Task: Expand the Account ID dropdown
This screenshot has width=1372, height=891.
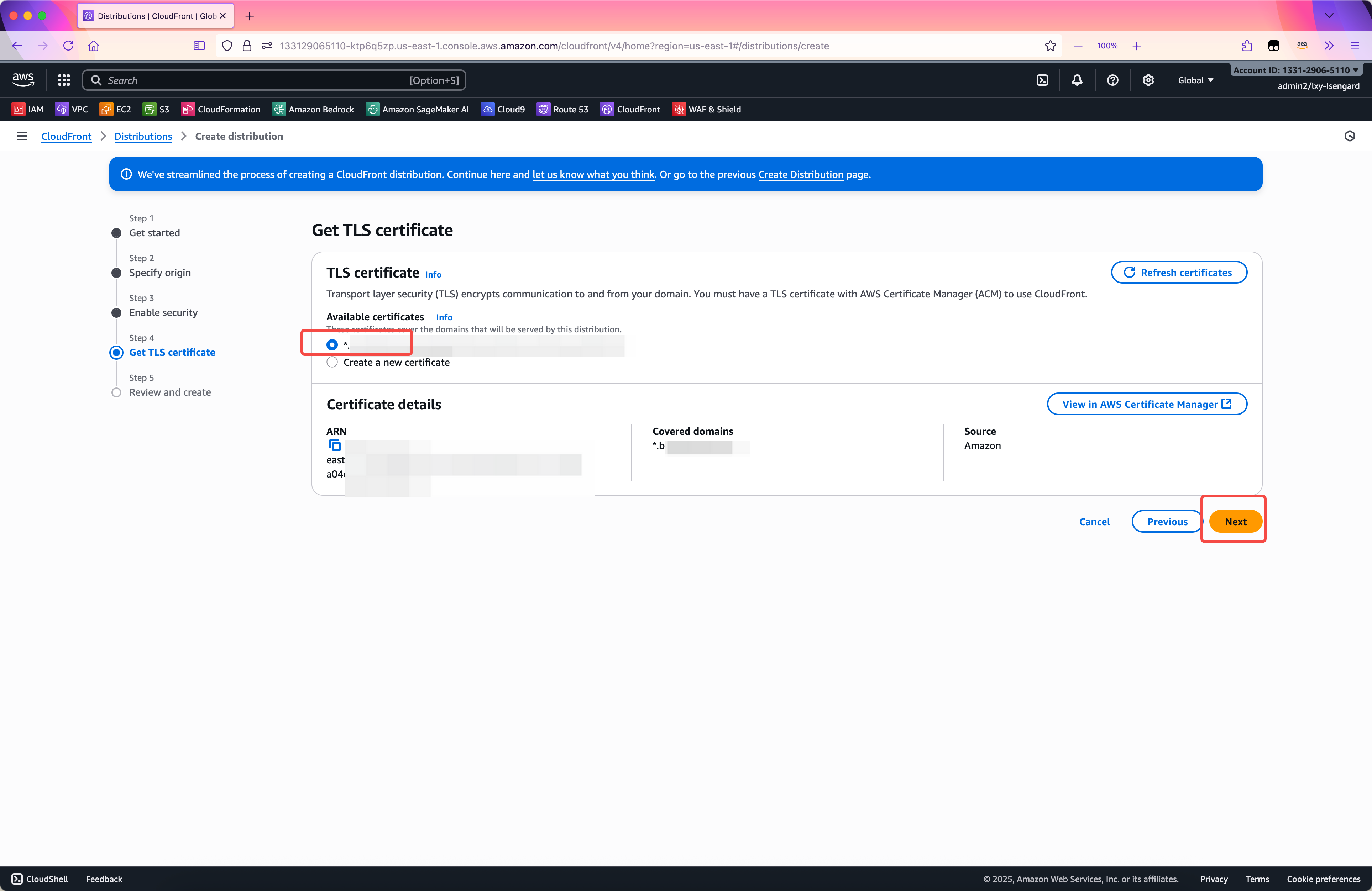Action: (1295, 70)
